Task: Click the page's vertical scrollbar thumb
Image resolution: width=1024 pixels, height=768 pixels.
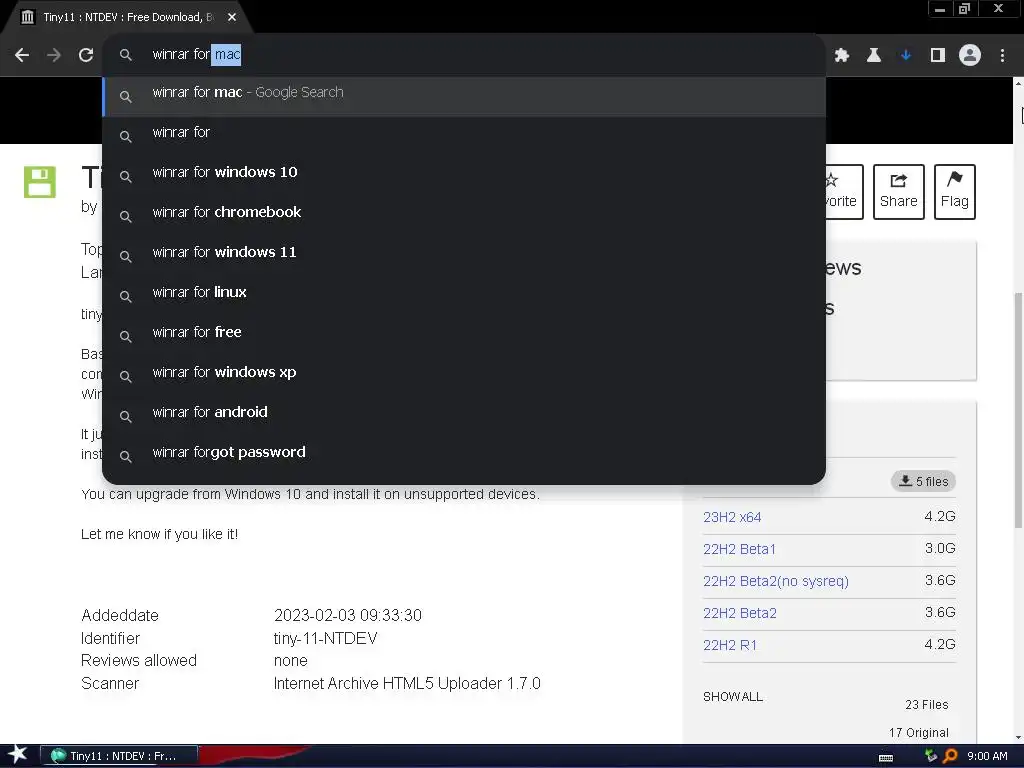Action: [x=1018, y=410]
